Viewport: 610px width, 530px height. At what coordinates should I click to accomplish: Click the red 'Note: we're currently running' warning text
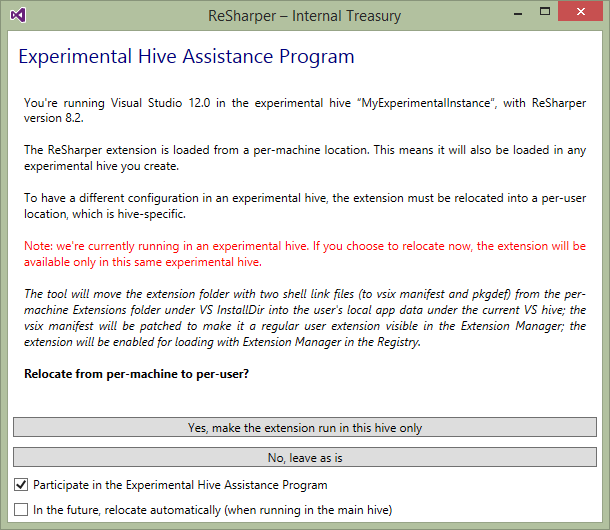click(x=305, y=254)
